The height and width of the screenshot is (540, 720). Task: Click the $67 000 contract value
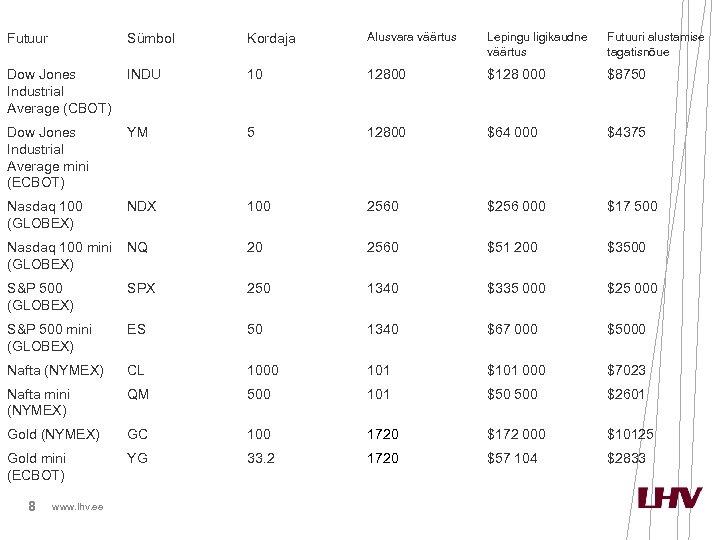pyautogui.click(x=512, y=329)
